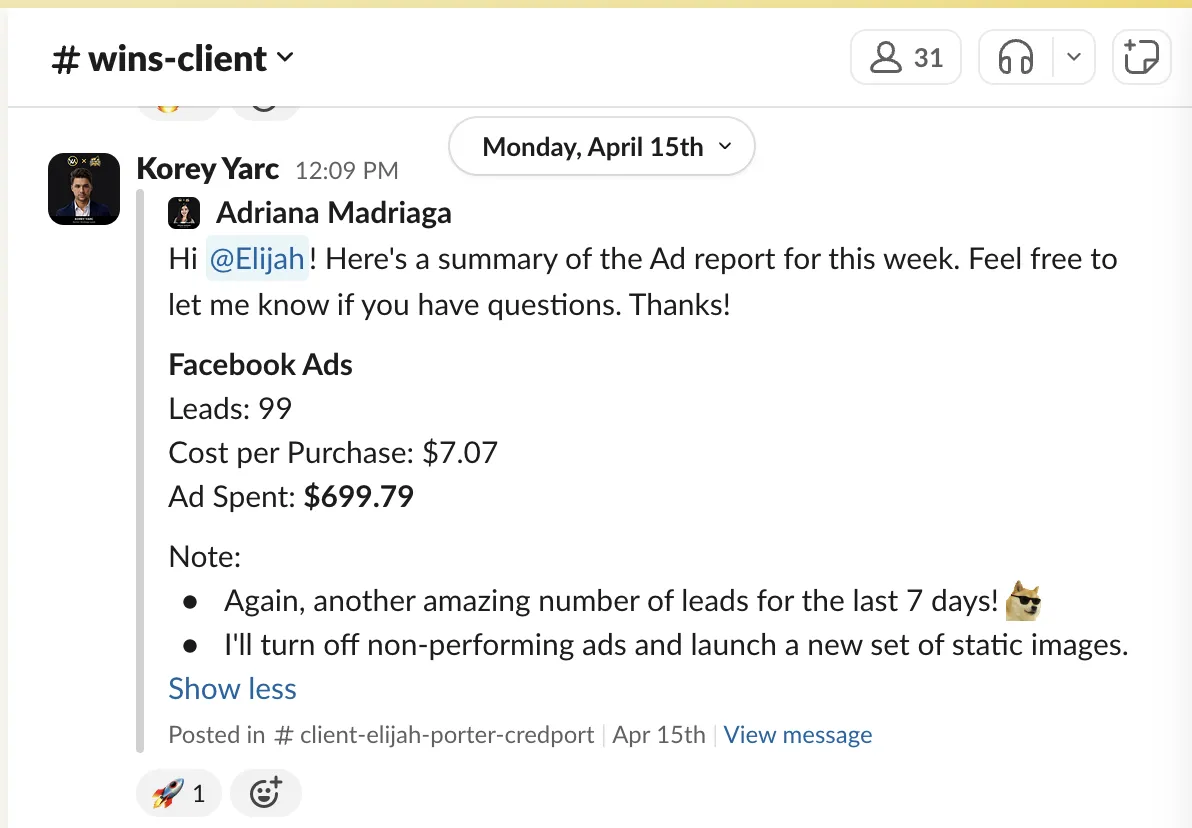This screenshot has height=828, width=1192.
Task: Click Korey Yarc's profile avatar
Action: [84, 189]
